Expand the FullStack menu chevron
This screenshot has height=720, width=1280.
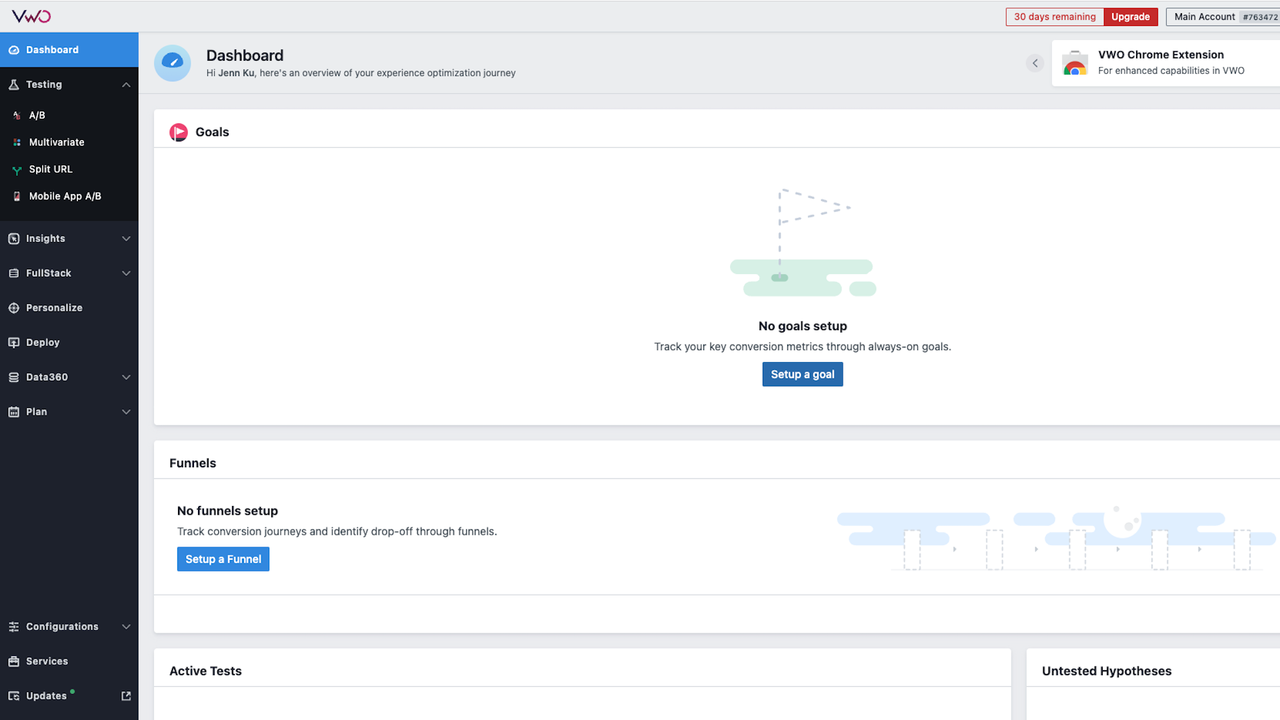pyautogui.click(x=126, y=273)
